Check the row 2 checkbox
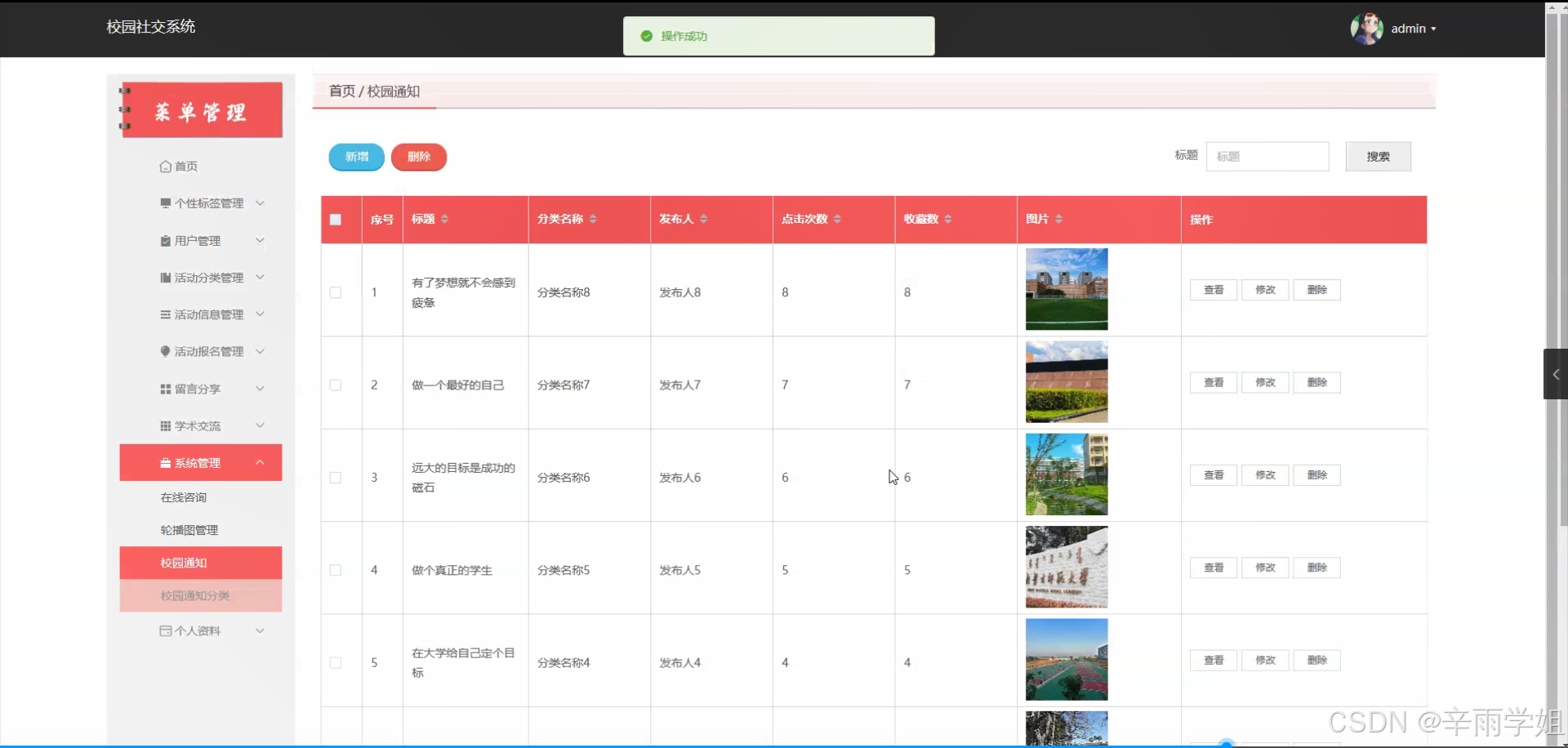The height and width of the screenshot is (748, 1568). click(336, 385)
